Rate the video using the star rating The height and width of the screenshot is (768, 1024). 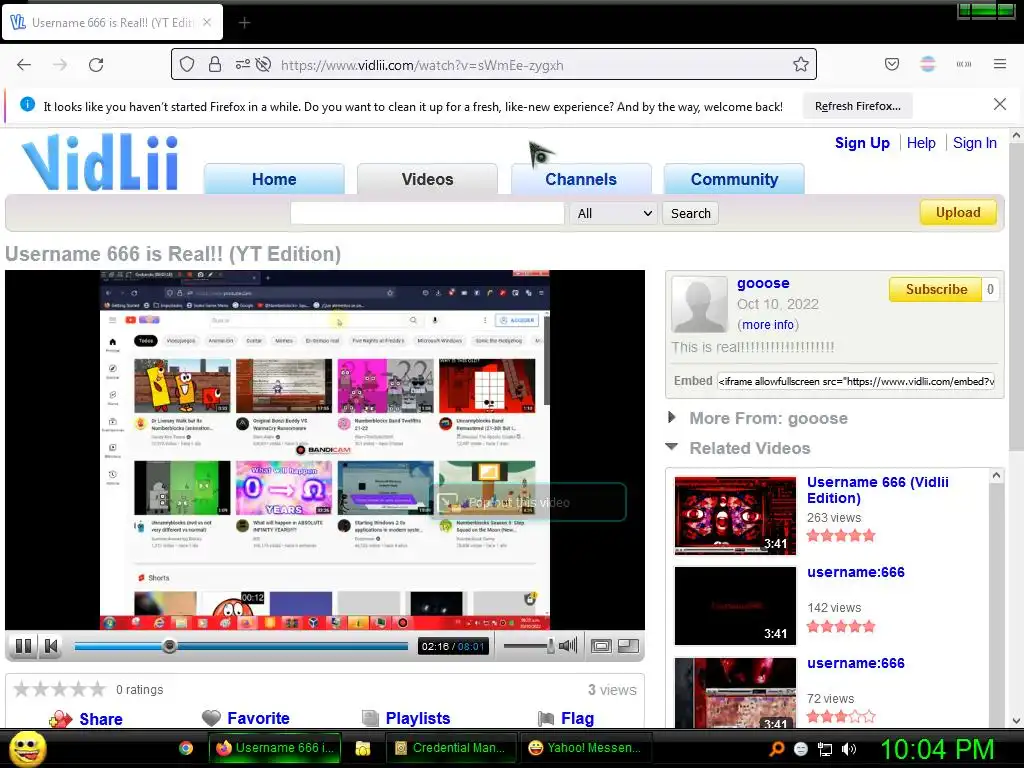click(x=59, y=689)
